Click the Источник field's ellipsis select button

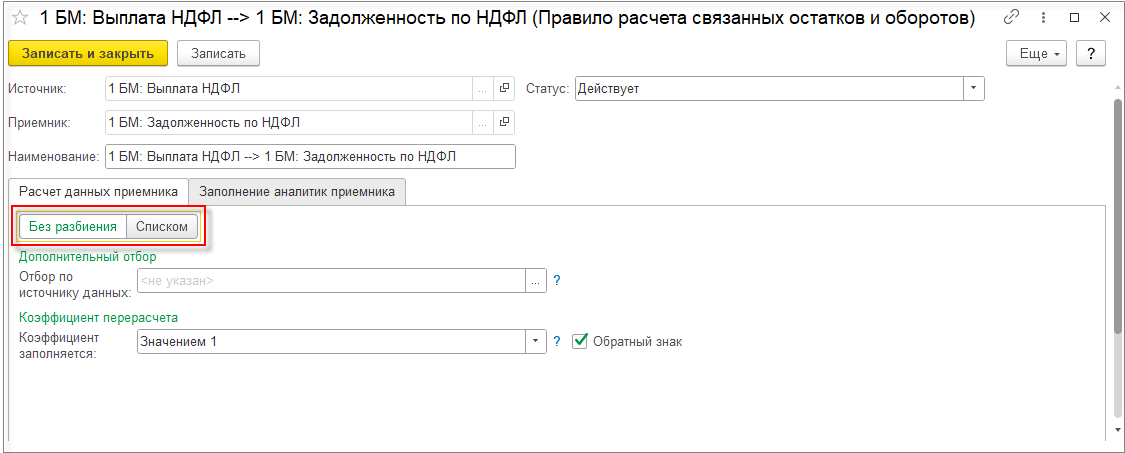pyautogui.click(x=483, y=89)
